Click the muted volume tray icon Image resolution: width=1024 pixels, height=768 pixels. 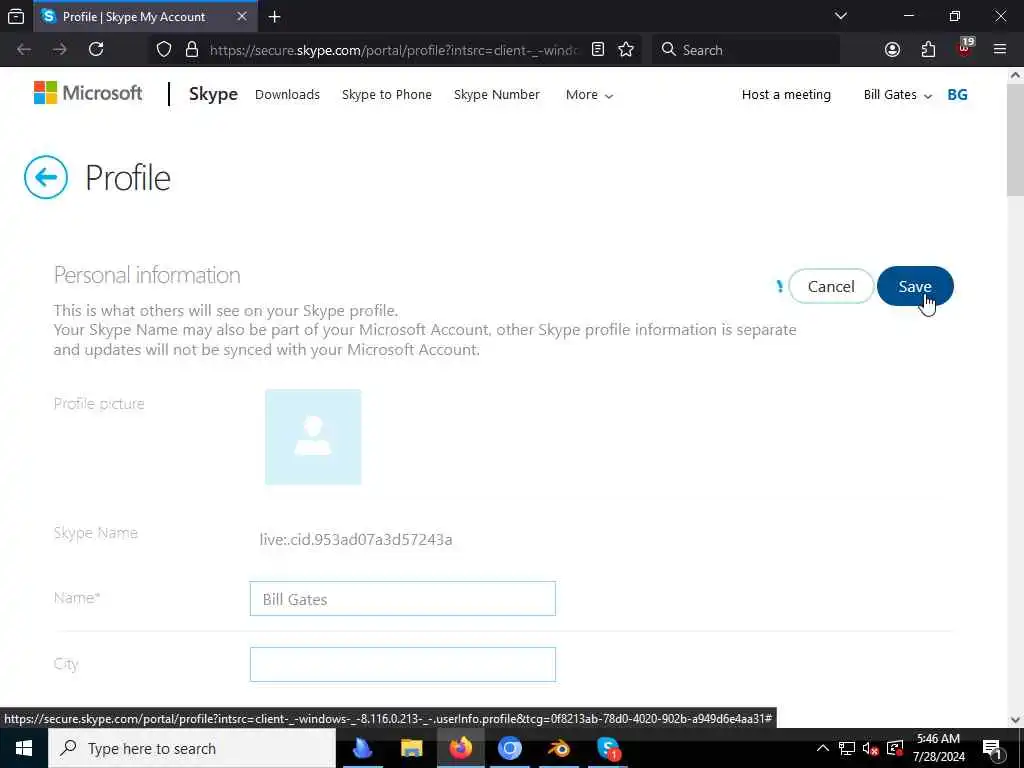pos(870,748)
